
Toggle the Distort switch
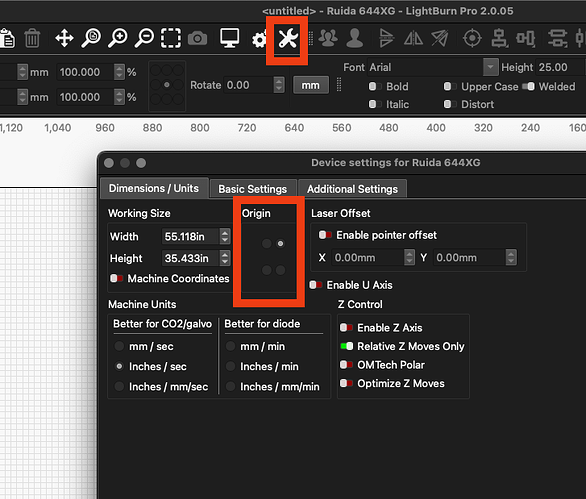[x=450, y=104]
